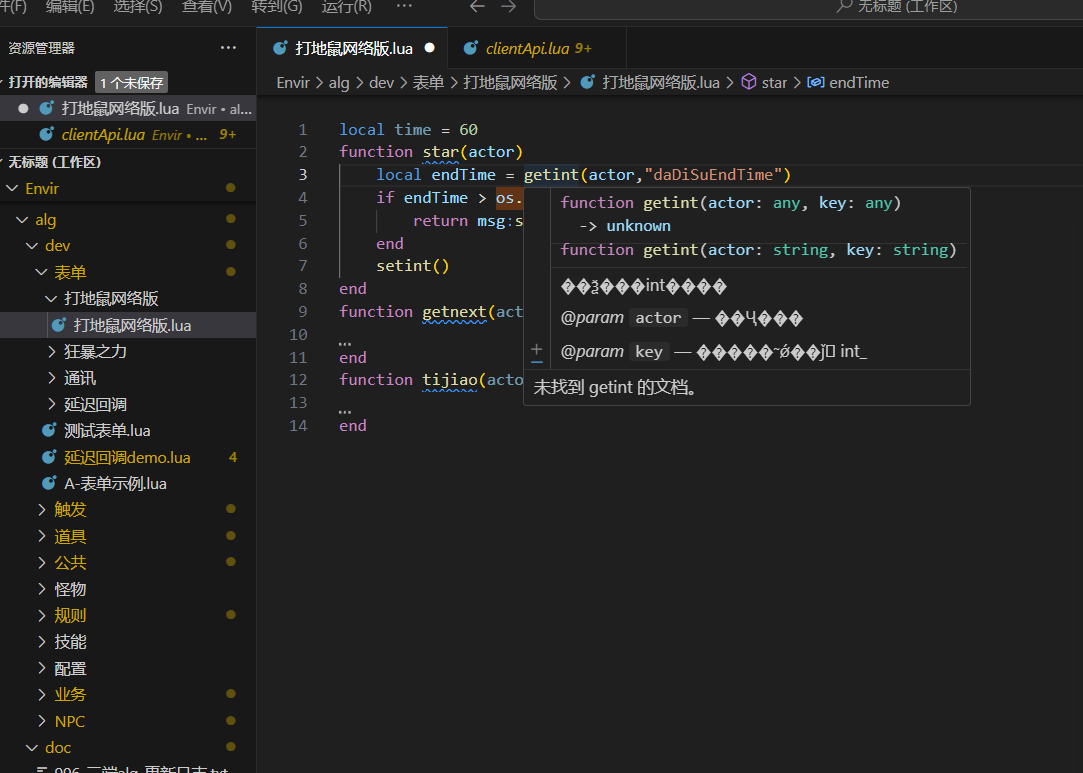Image resolution: width=1083 pixels, height=773 pixels.
Task: Click line number 3 in the gutter
Action: click(303, 175)
